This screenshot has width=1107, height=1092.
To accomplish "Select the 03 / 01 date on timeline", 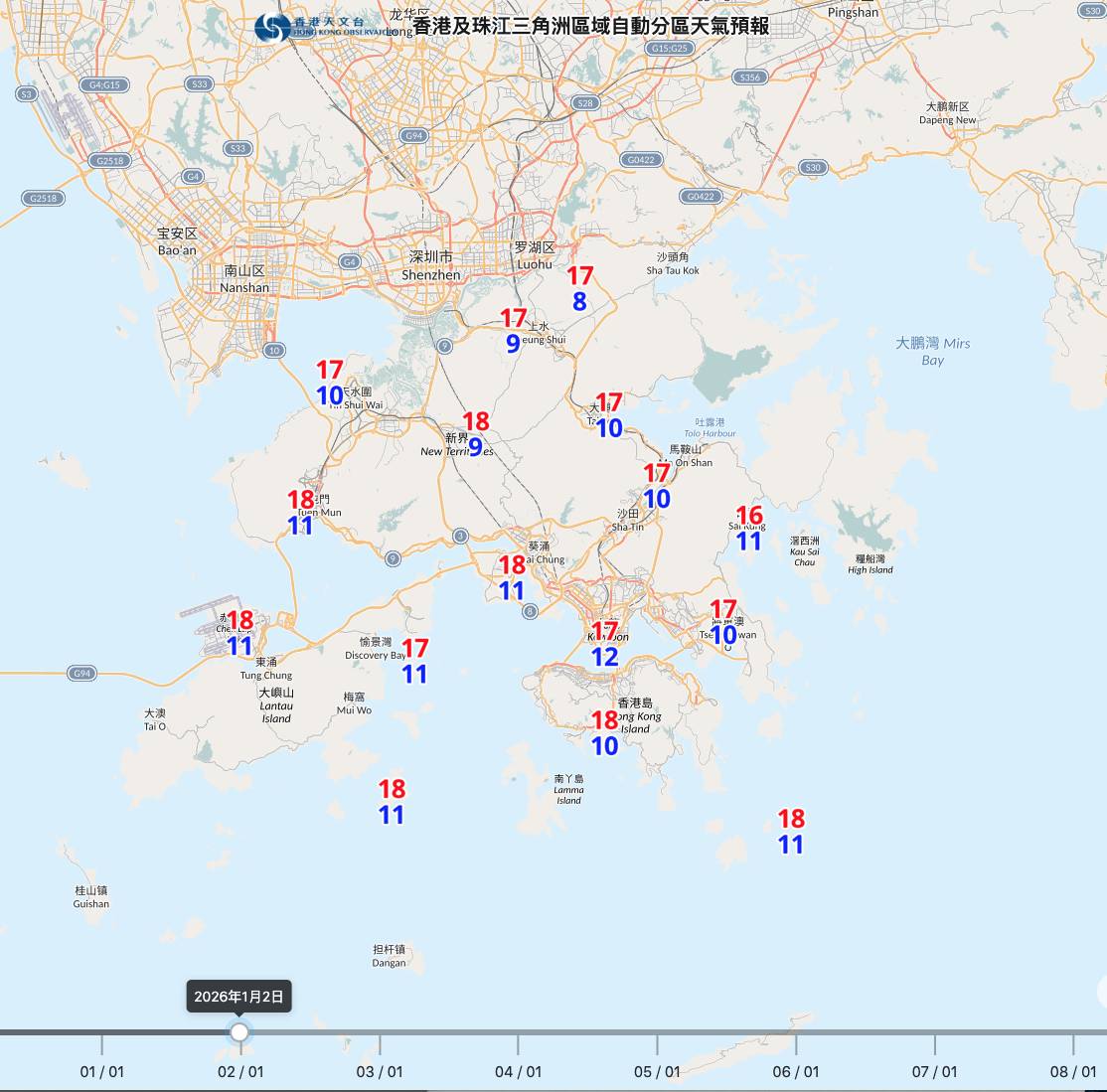I will 380,1071.
